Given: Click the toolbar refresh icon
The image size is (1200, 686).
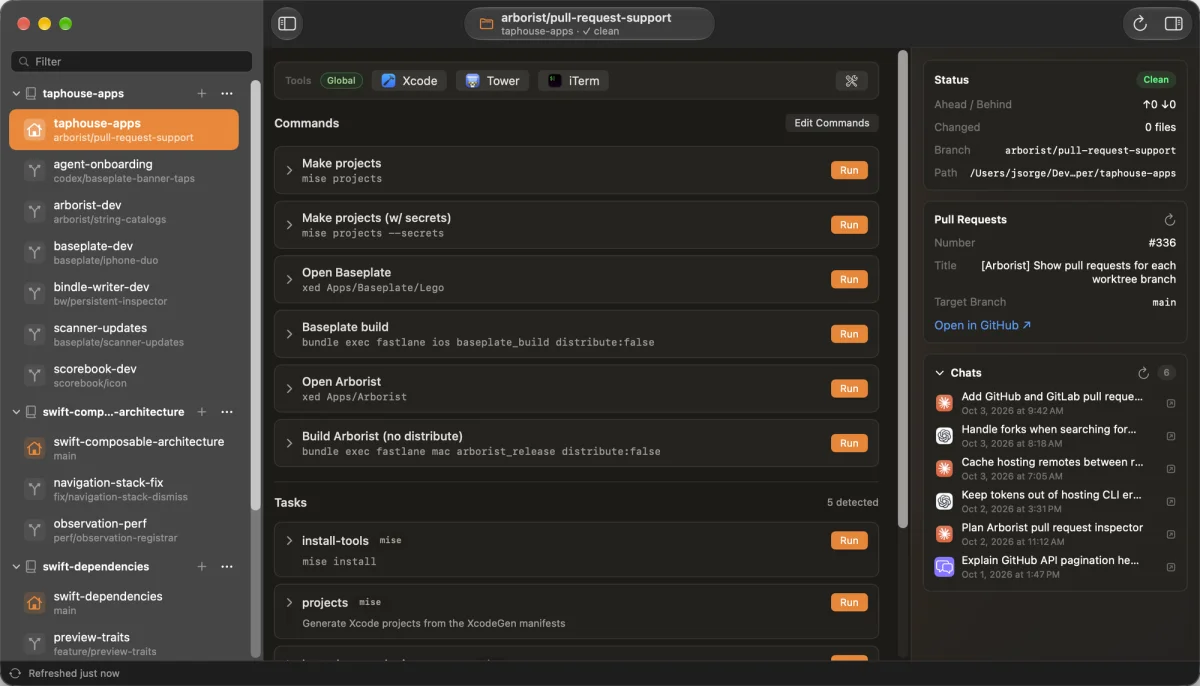Looking at the screenshot, I should 1140,23.
